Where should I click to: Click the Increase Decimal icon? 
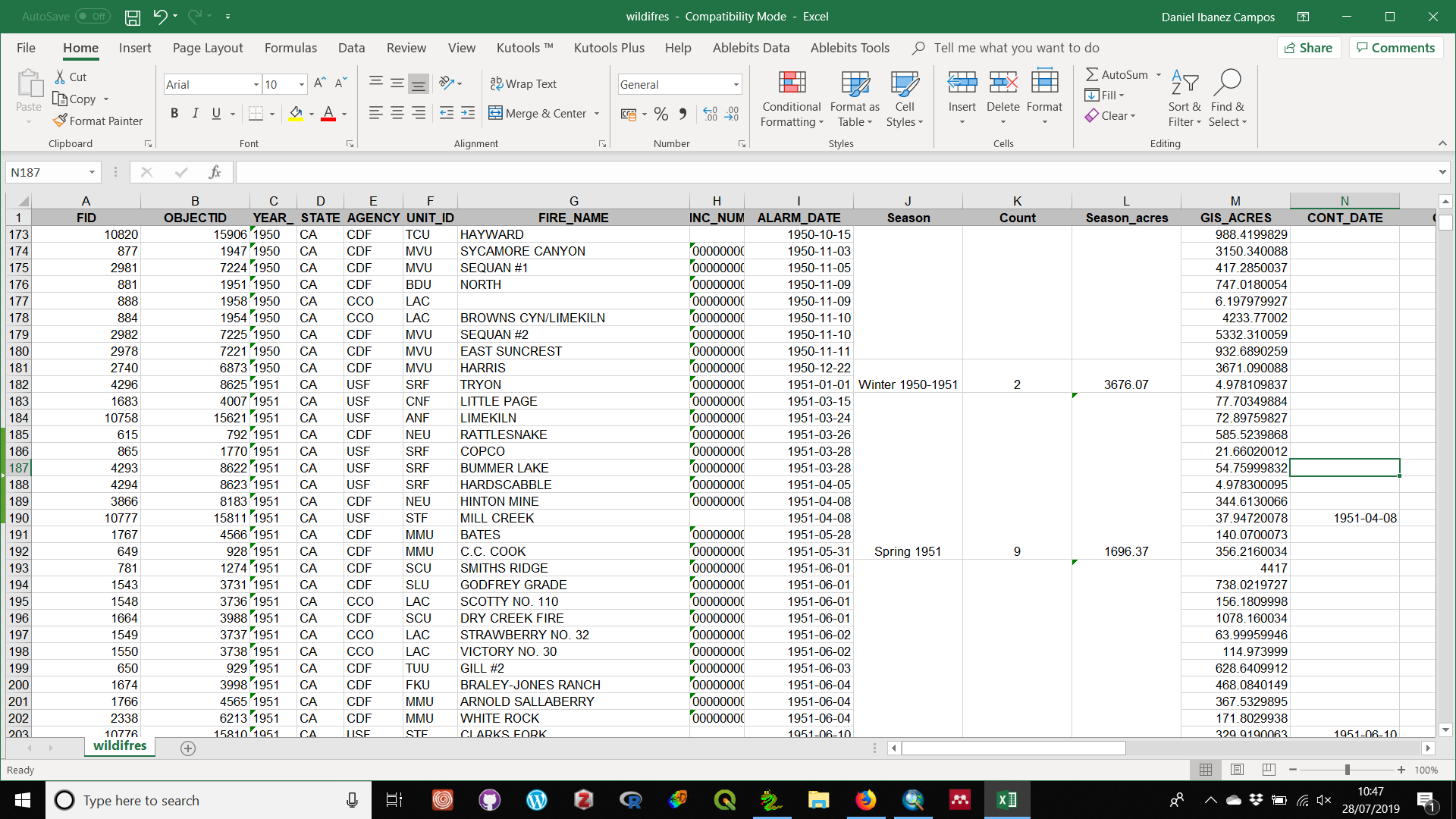(x=711, y=114)
